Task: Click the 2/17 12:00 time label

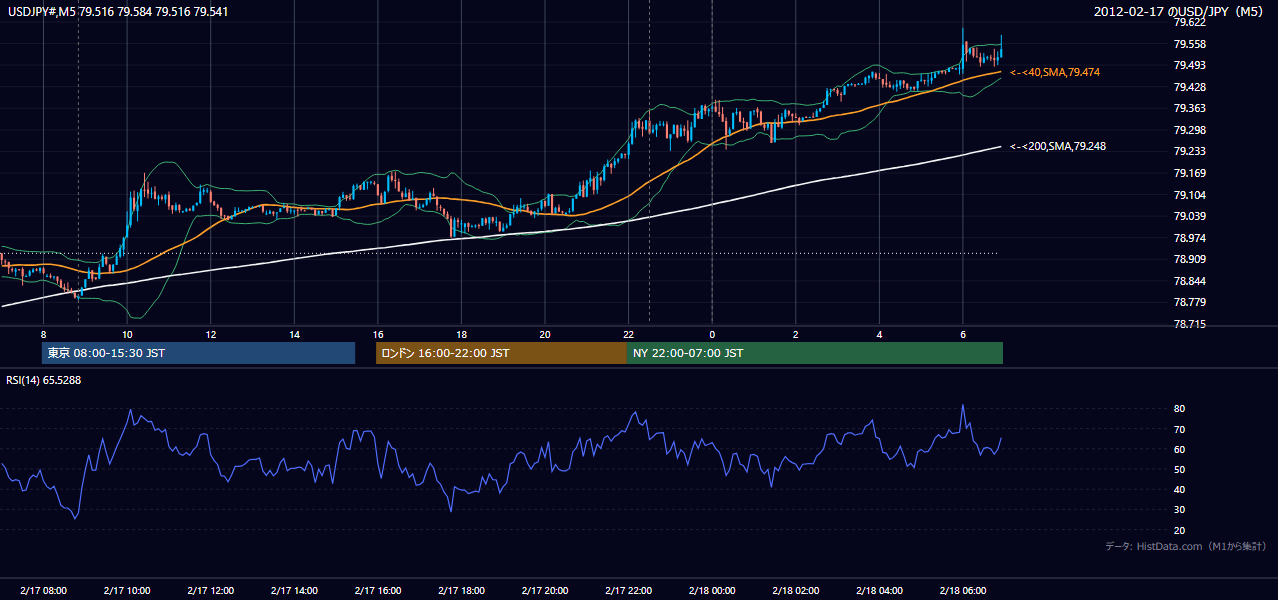Action: [x=210, y=591]
